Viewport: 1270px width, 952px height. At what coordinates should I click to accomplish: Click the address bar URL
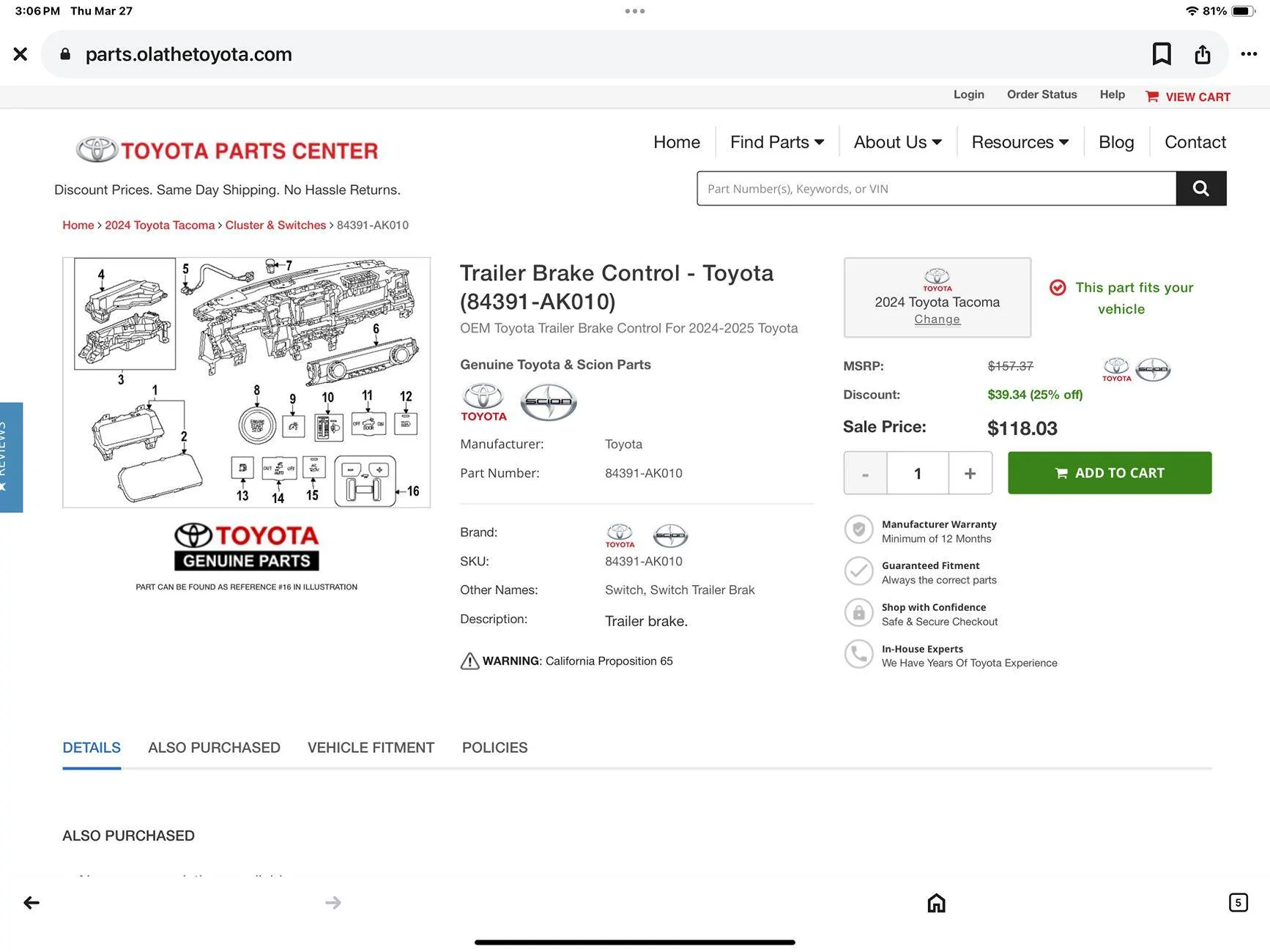click(189, 54)
